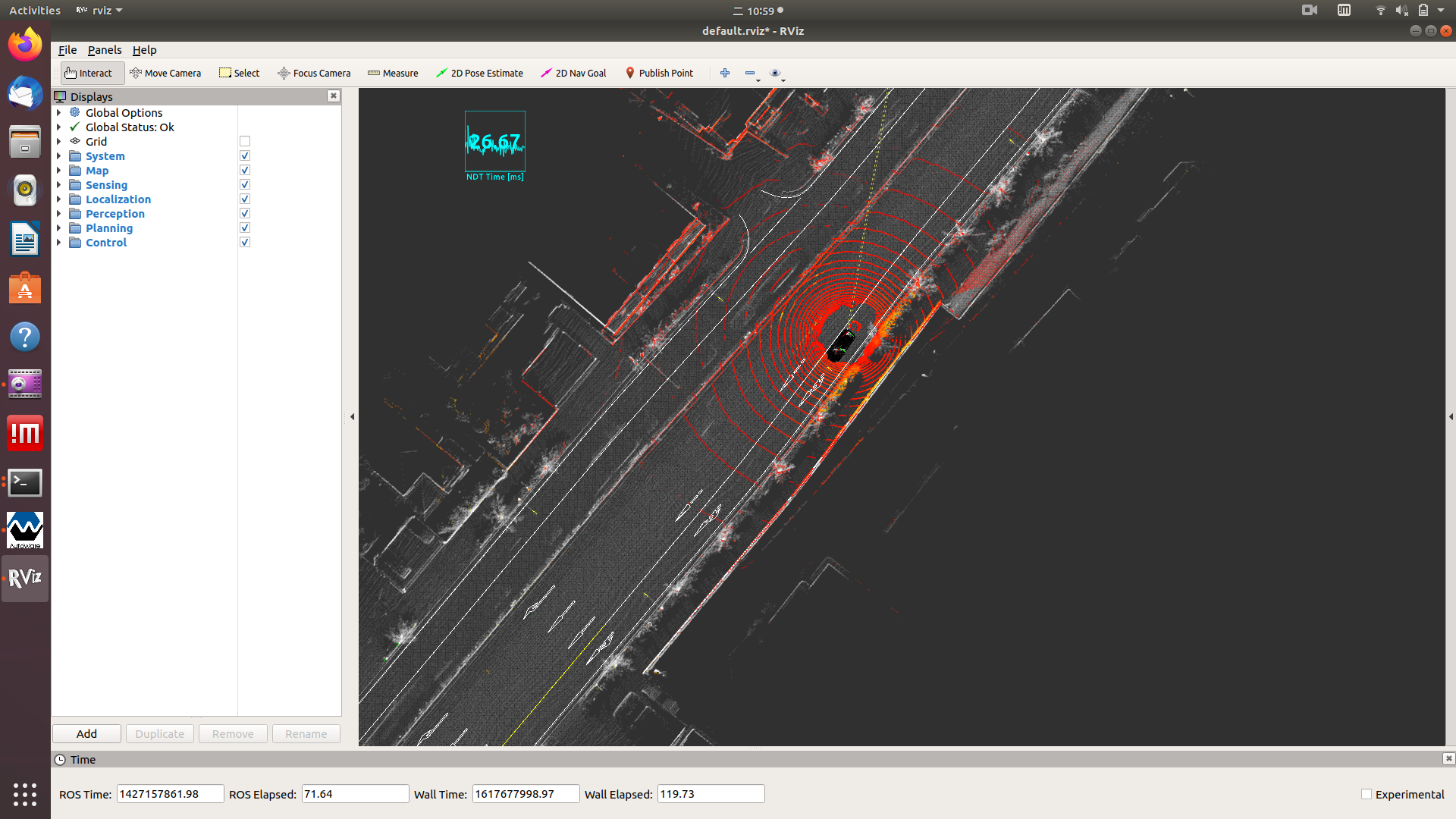1456x819 pixels.
Task: Expand the Localization folder tree
Action: click(59, 199)
